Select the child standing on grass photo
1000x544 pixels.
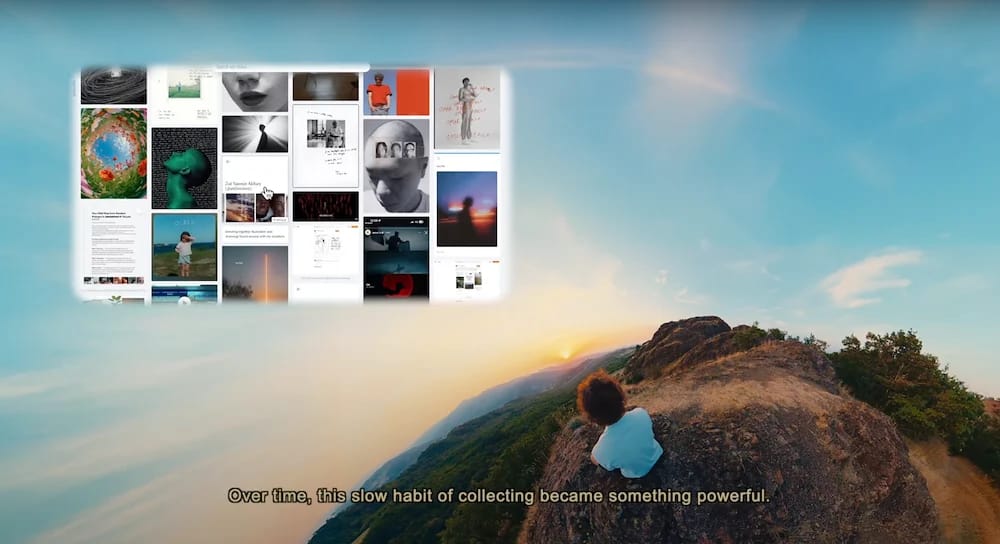click(184, 246)
